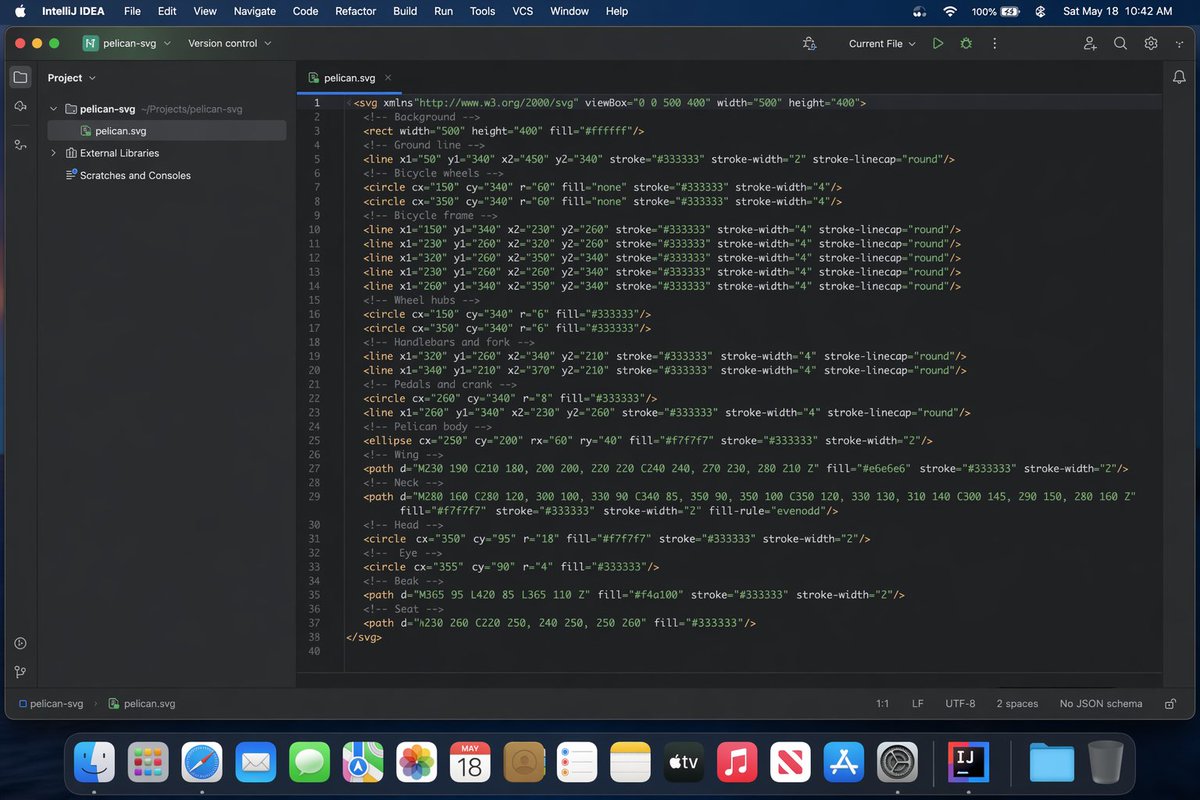
Task: Open the Services run icon in left strip
Action: [x=20, y=643]
